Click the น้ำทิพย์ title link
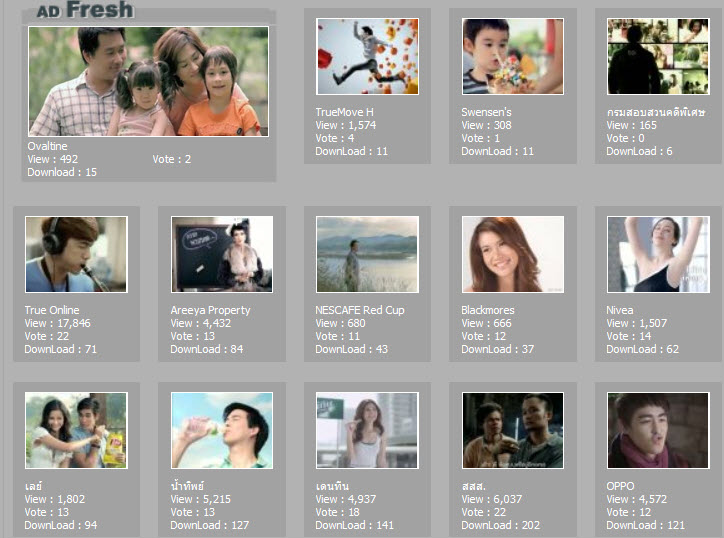724x538 pixels. 187,485
